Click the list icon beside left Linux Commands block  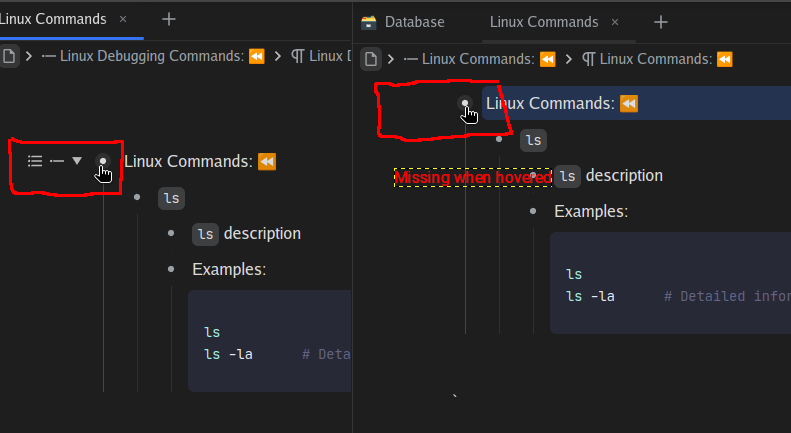35,161
